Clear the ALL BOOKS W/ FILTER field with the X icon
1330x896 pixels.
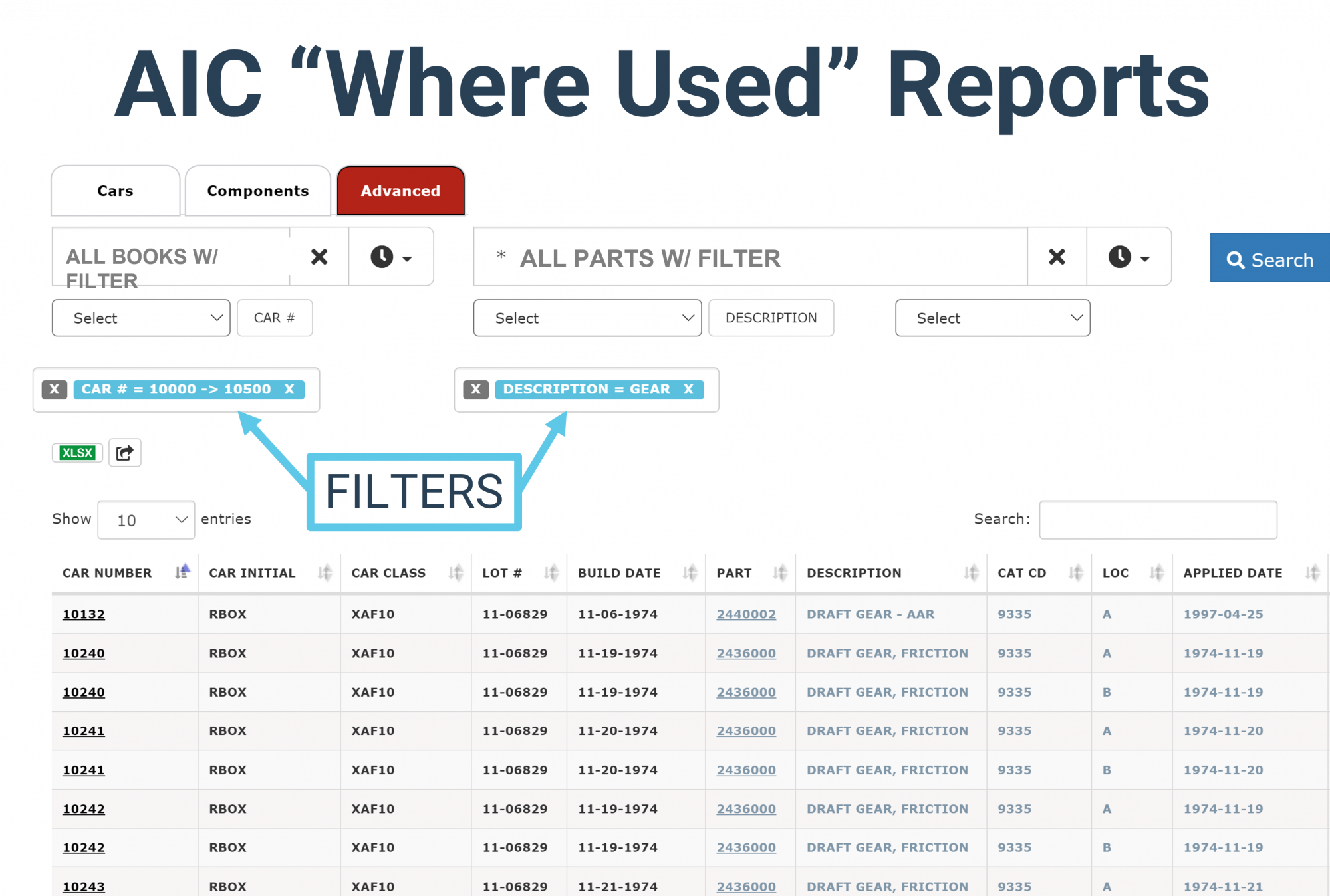(319, 257)
